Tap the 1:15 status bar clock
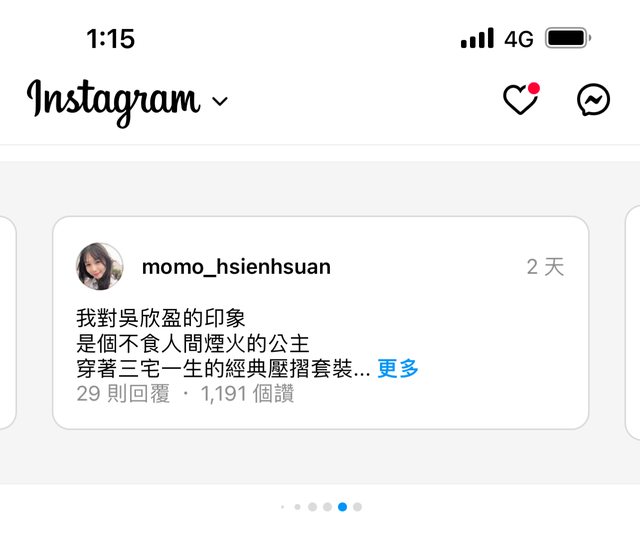 (111, 39)
